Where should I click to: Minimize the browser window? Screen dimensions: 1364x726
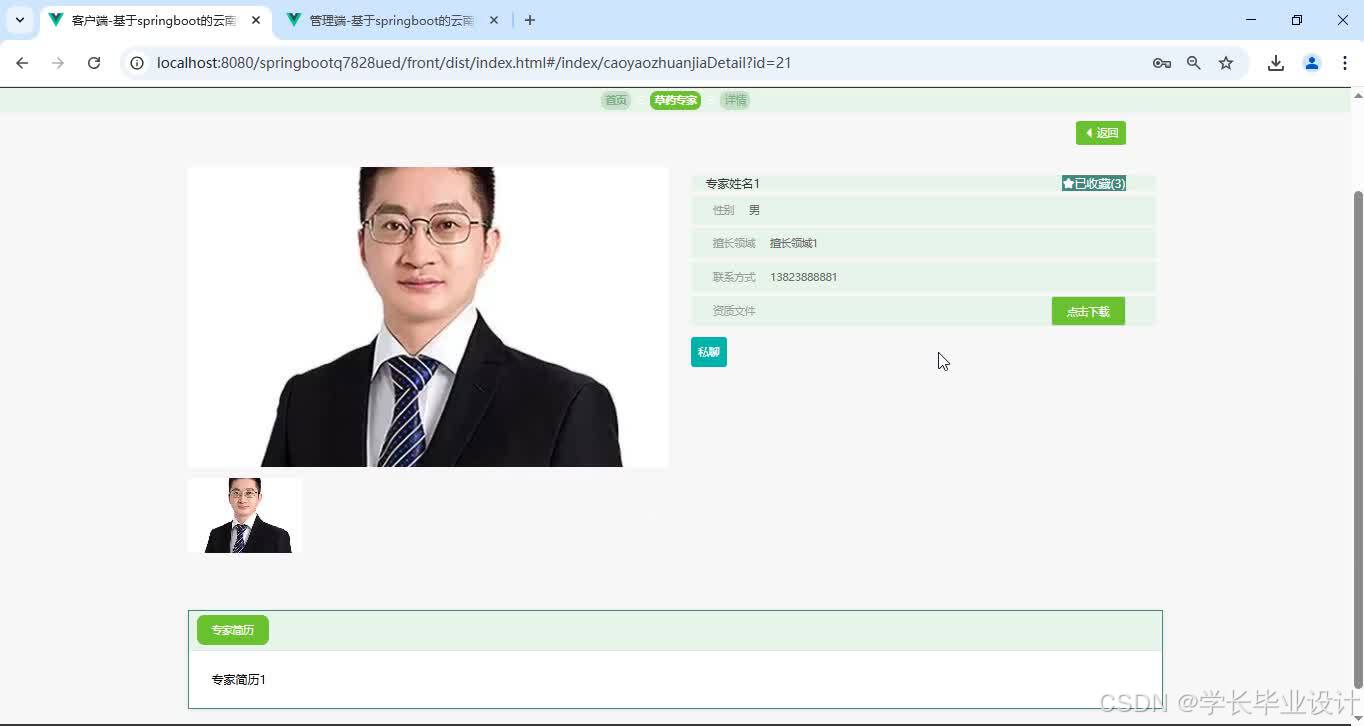pos(1251,20)
